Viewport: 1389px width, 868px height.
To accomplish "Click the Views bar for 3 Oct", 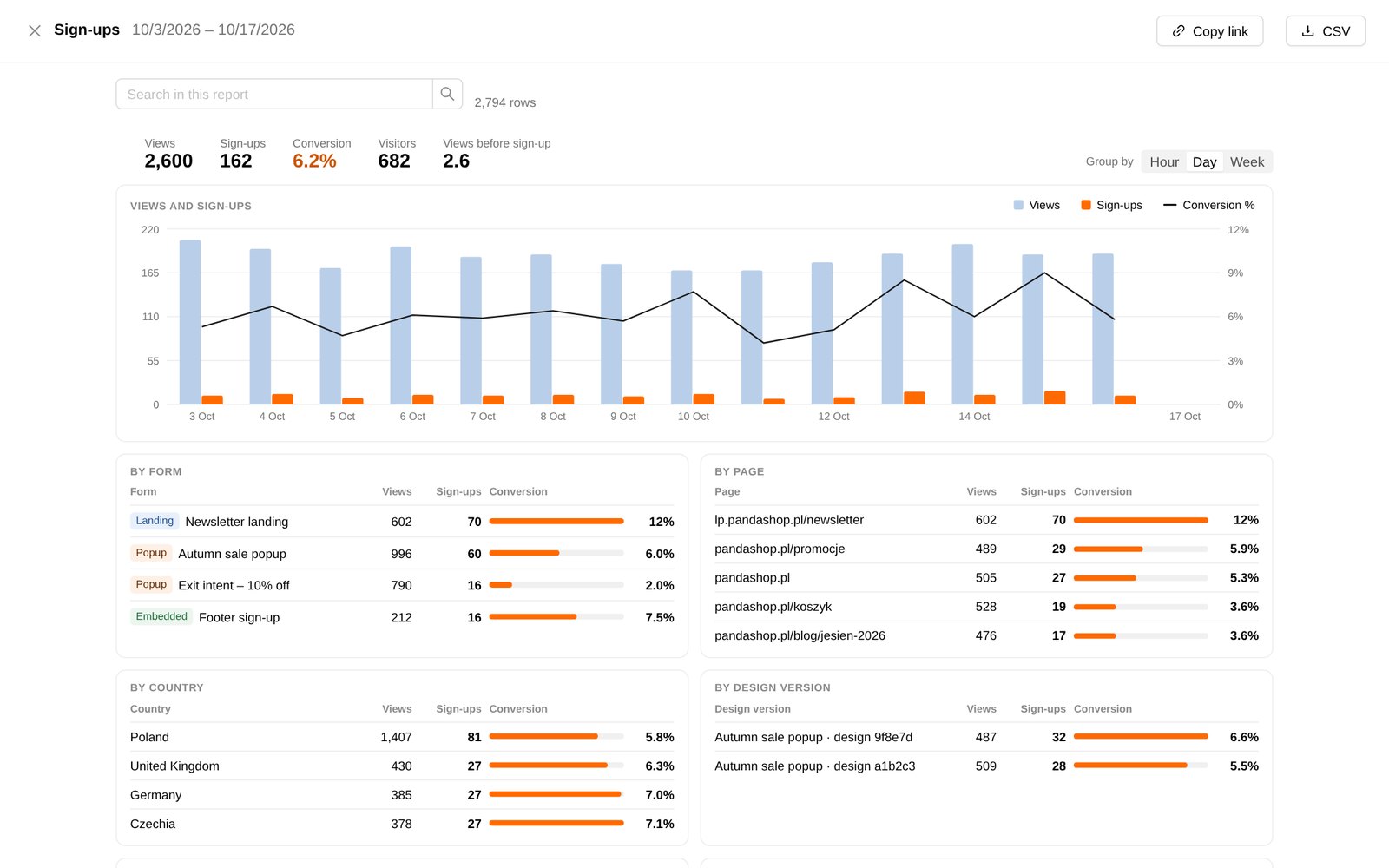I will (x=190, y=322).
